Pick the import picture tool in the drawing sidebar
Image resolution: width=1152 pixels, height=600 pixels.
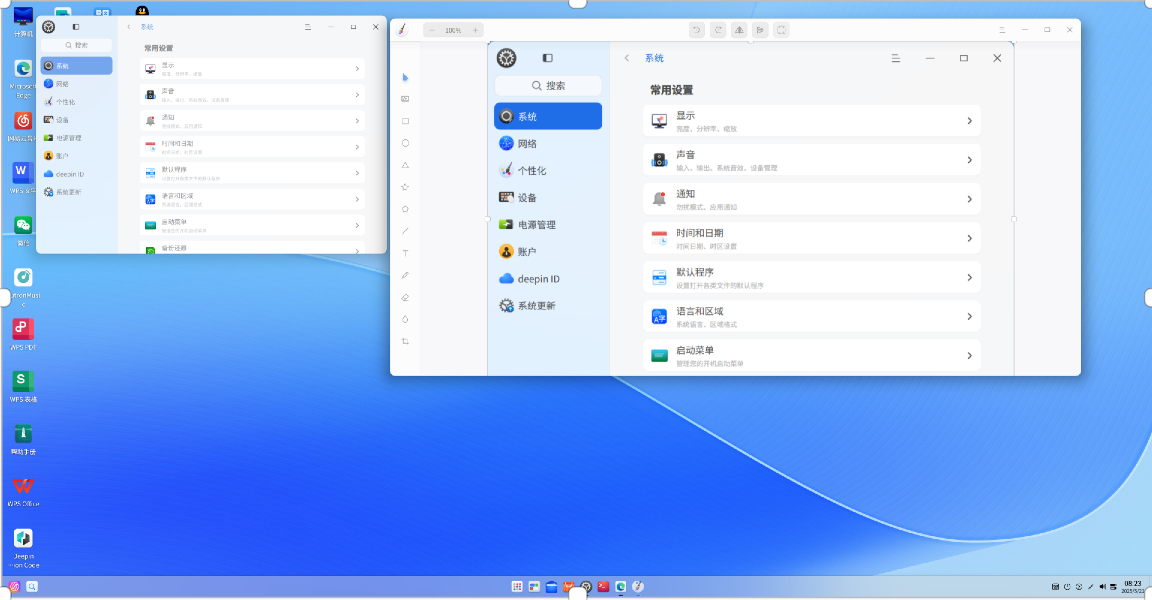pos(405,98)
